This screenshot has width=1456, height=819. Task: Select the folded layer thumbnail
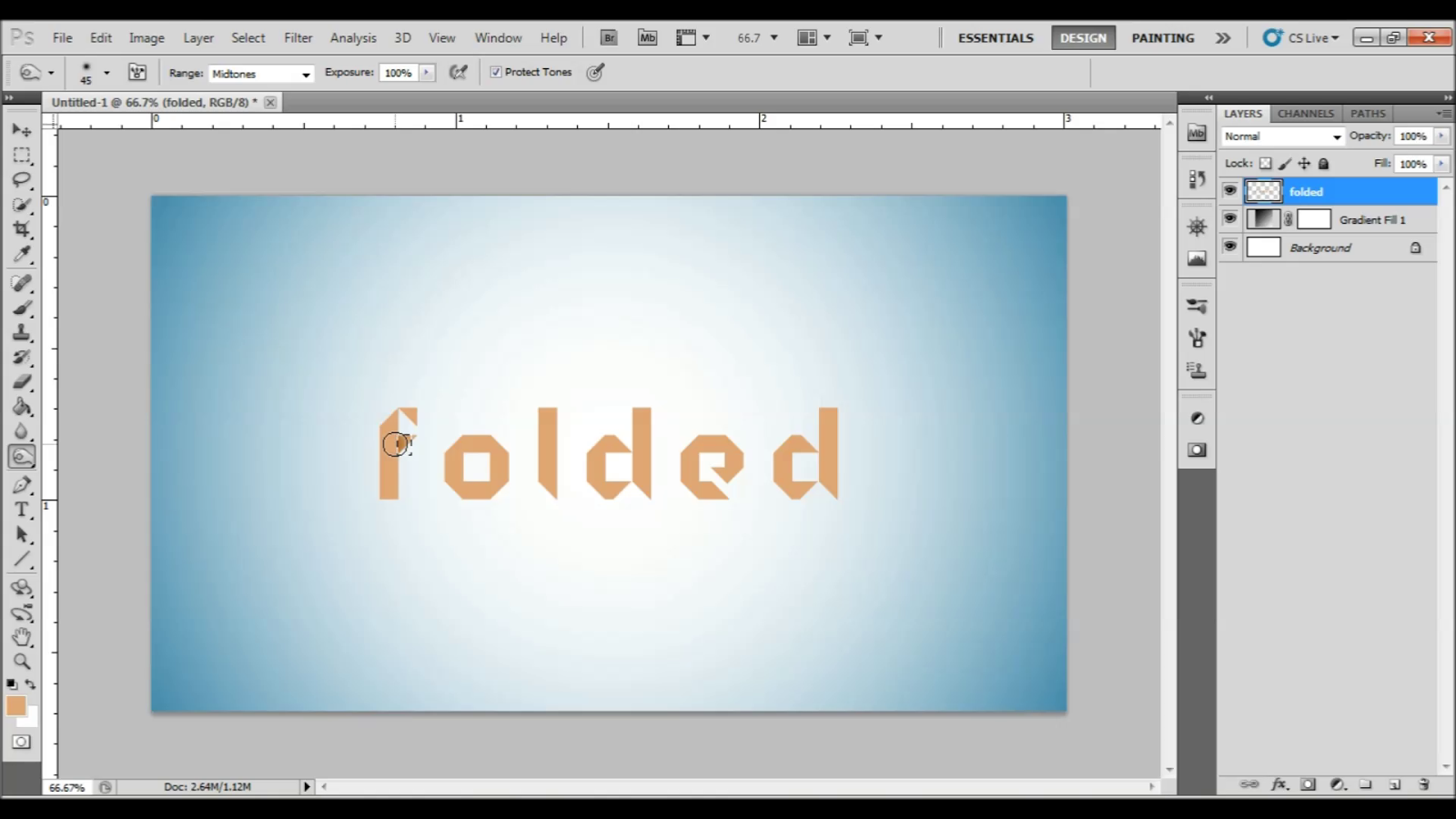[1263, 191]
